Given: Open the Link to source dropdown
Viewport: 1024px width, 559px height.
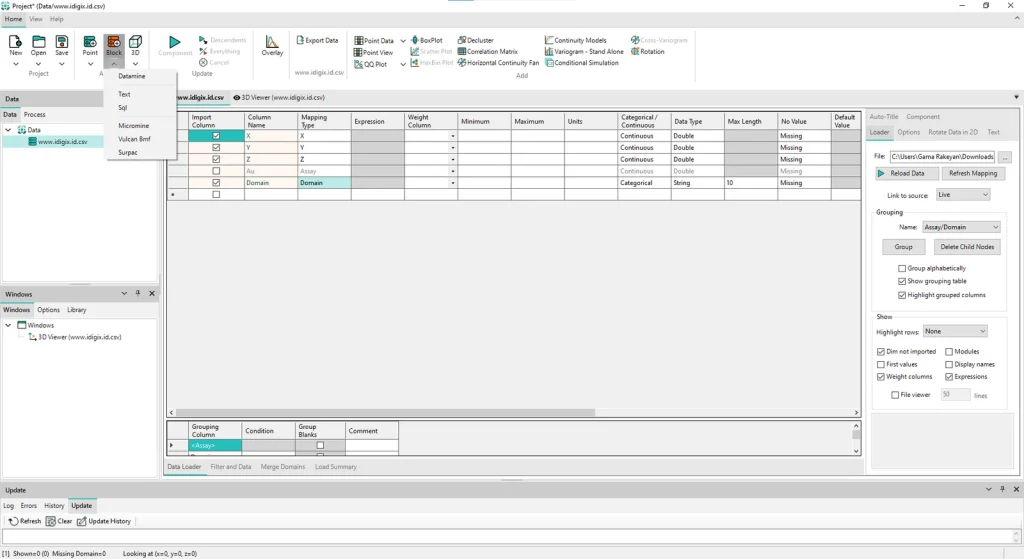Looking at the screenshot, I should coord(963,195).
